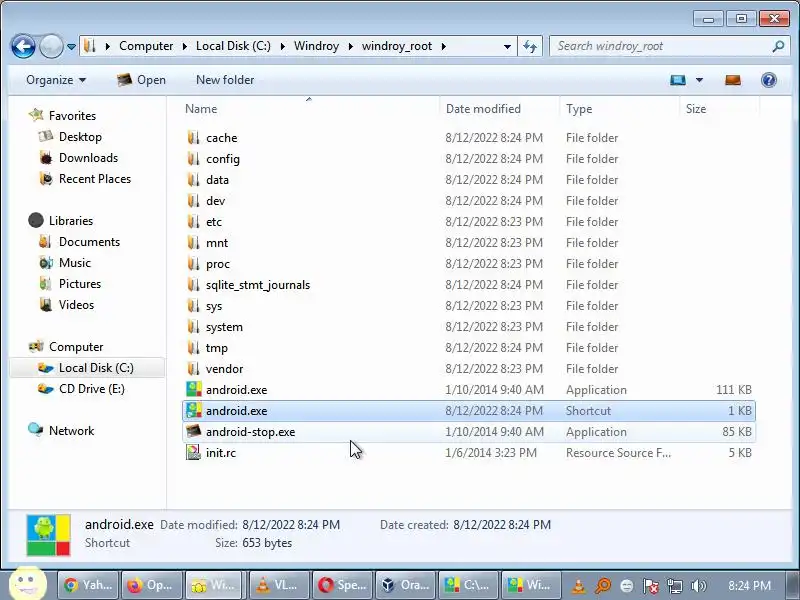Select the cache folder icon
Screen dimensions: 800x600
(x=193, y=138)
